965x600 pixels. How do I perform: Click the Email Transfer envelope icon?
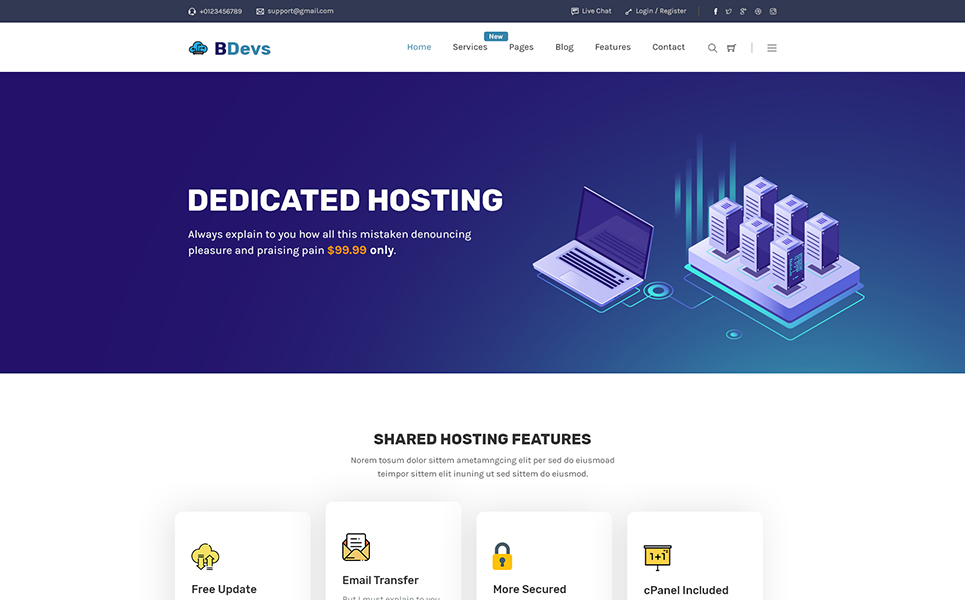pyautogui.click(x=356, y=547)
